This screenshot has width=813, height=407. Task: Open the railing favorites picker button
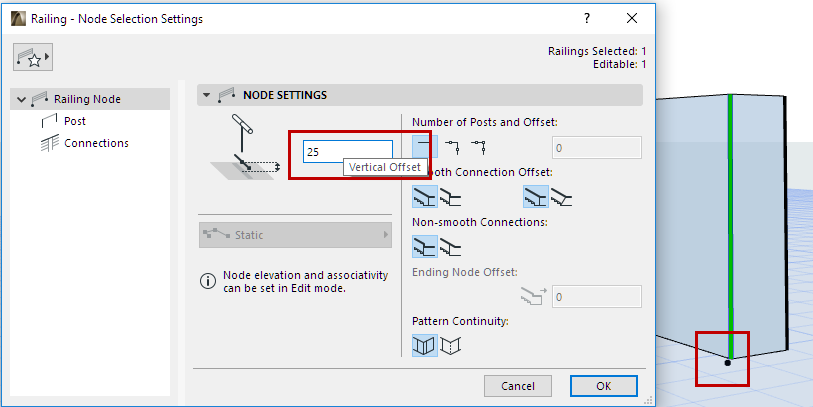pos(33,59)
